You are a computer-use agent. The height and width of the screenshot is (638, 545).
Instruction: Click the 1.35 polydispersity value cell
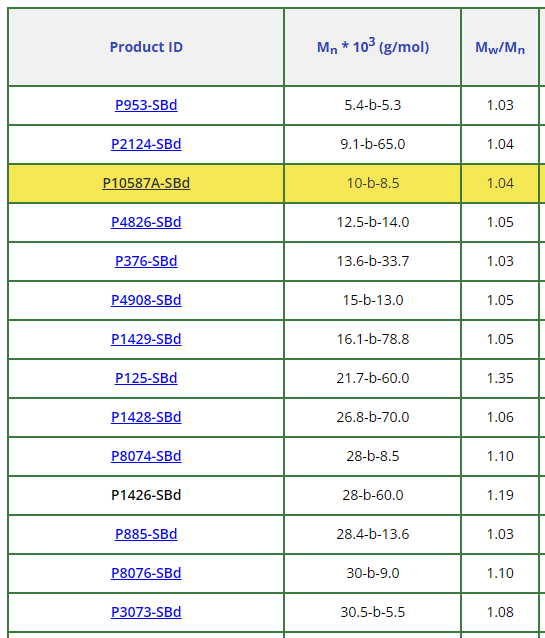(500, 378)
